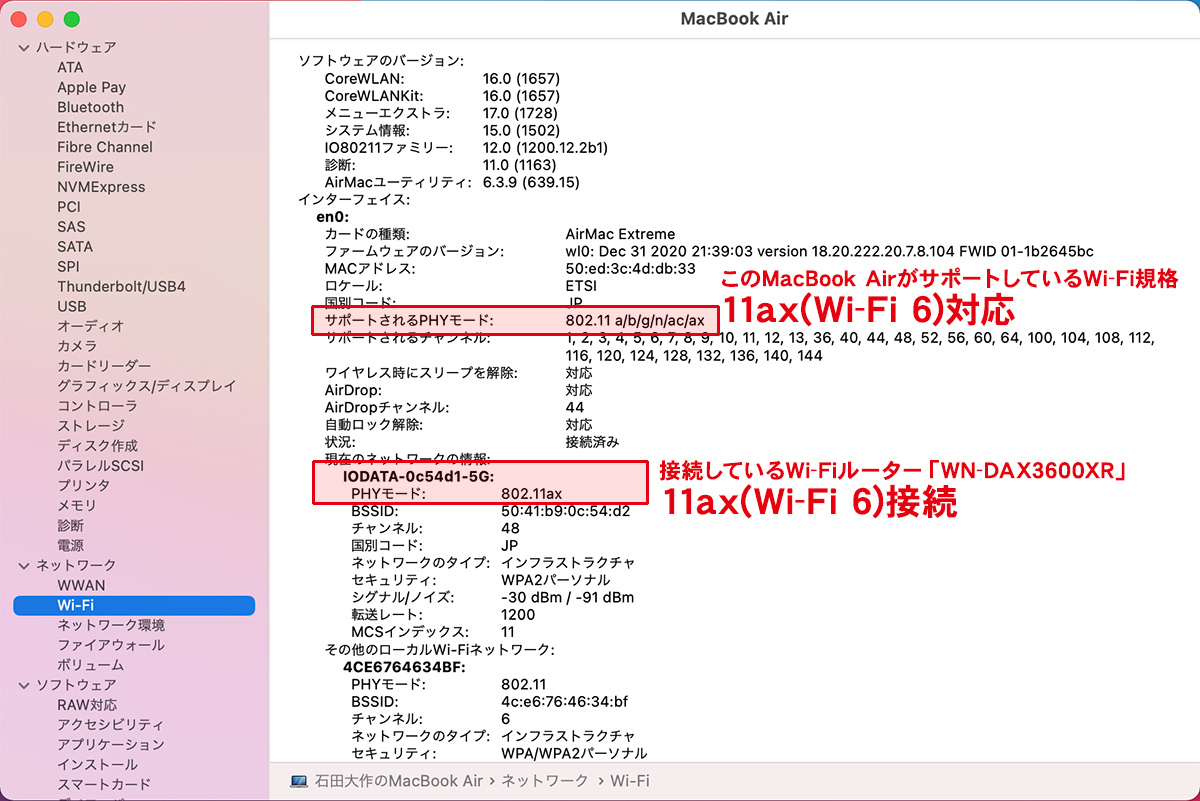
Task: Collapse the ネットワーク section
Action: (x=24, y=565)
